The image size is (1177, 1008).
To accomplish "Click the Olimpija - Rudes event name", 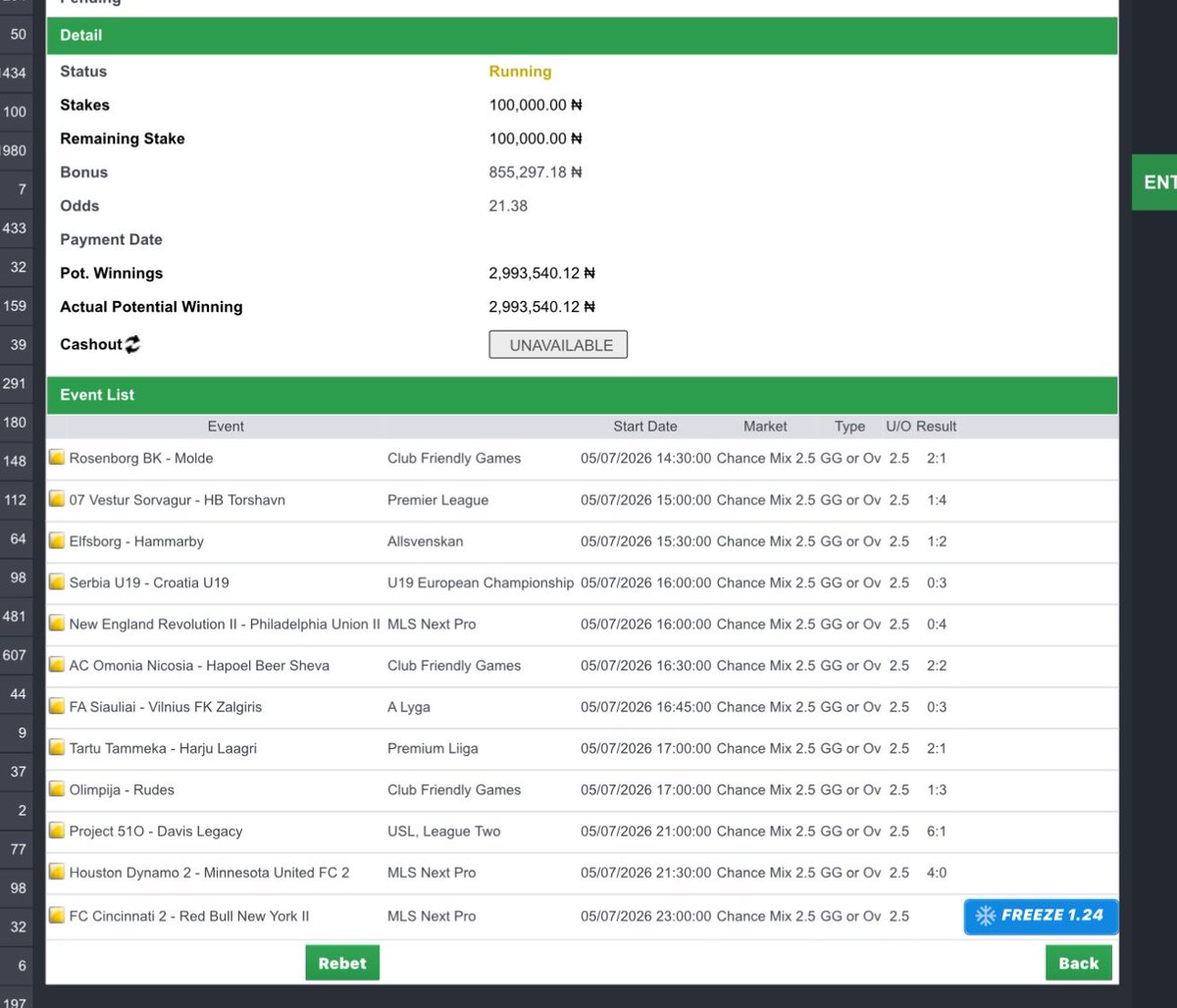I will point(122,789).
